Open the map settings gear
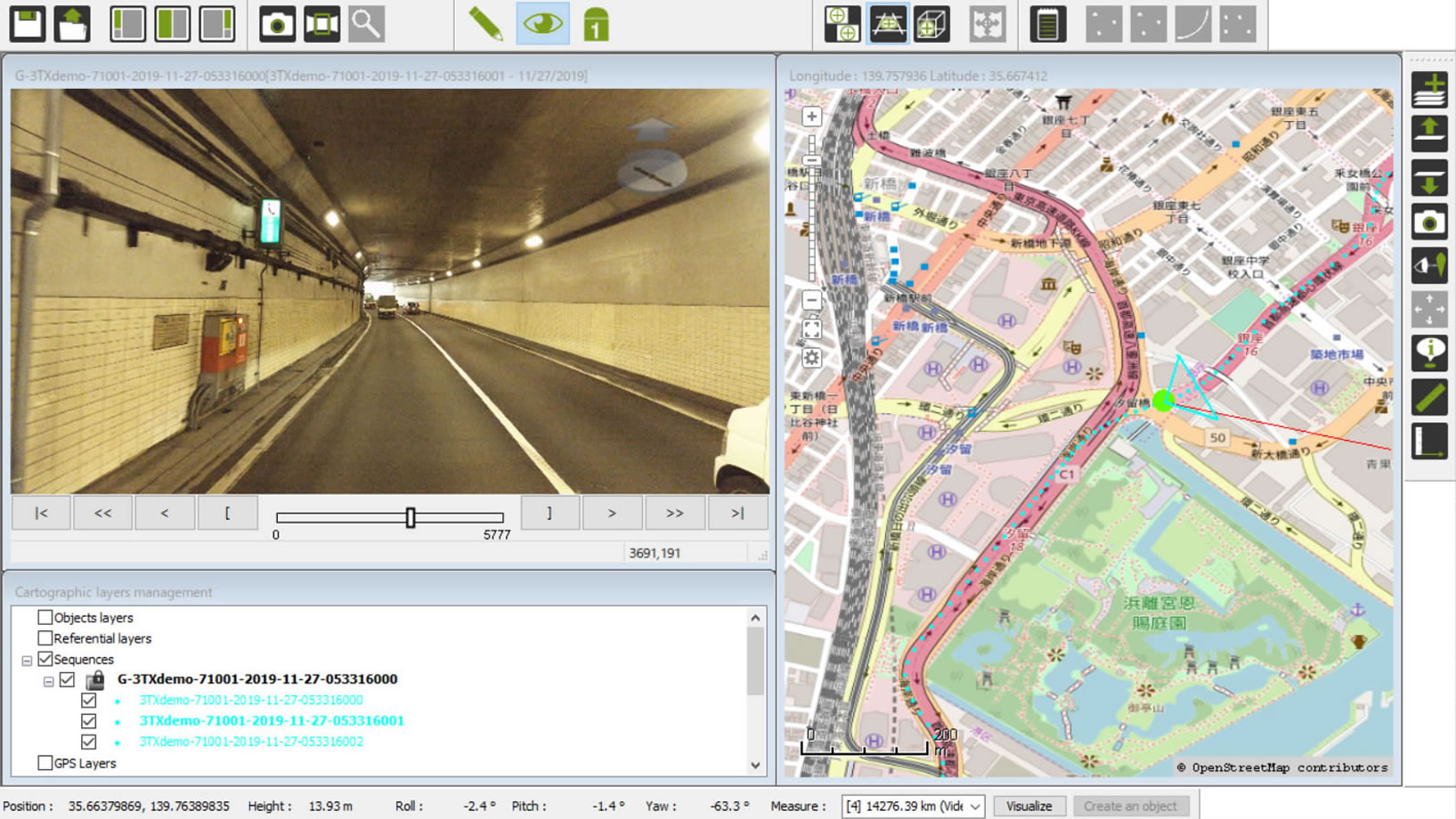 coord(811,358)
